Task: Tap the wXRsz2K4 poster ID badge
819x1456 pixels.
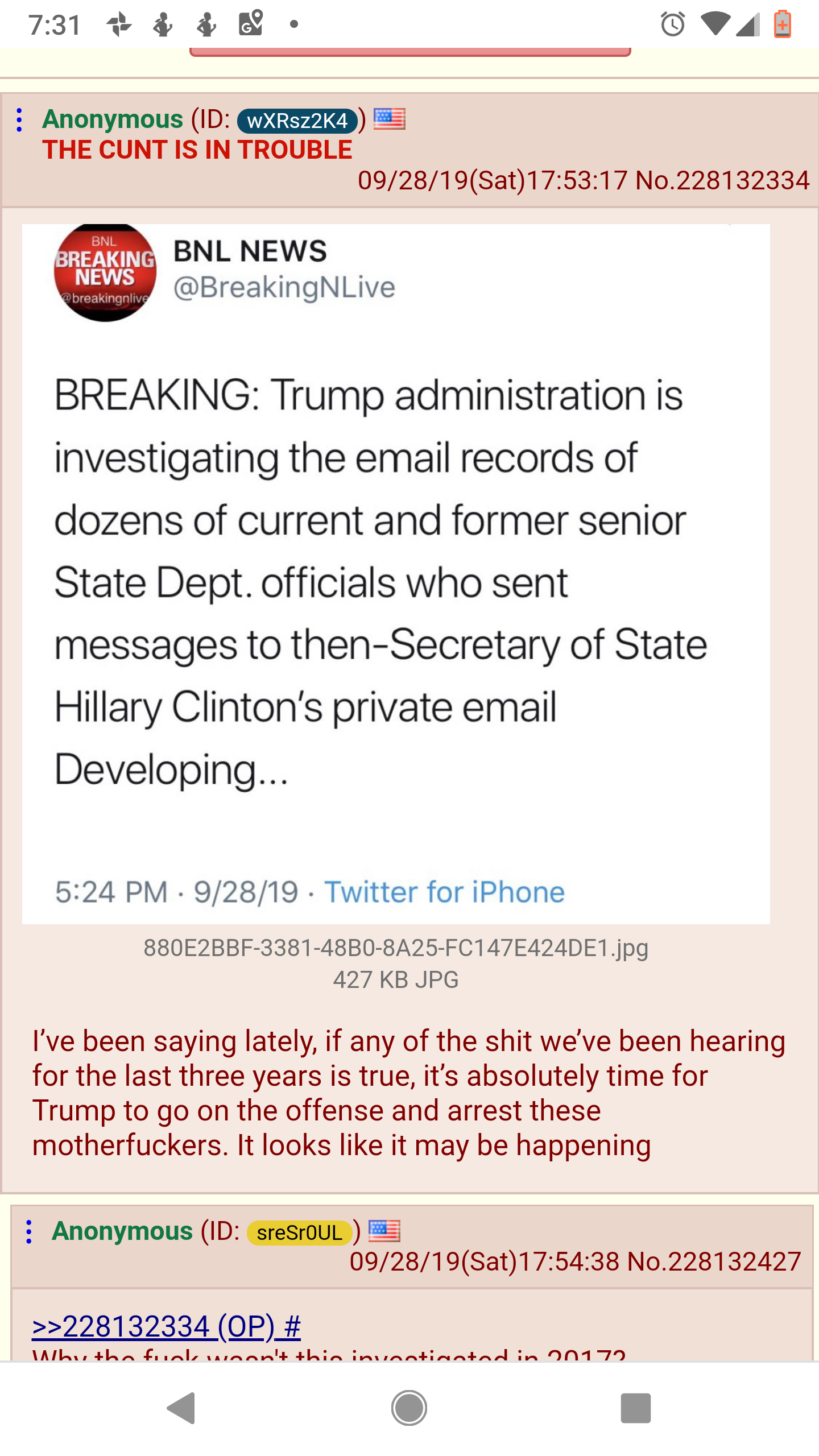Action: 297,121
